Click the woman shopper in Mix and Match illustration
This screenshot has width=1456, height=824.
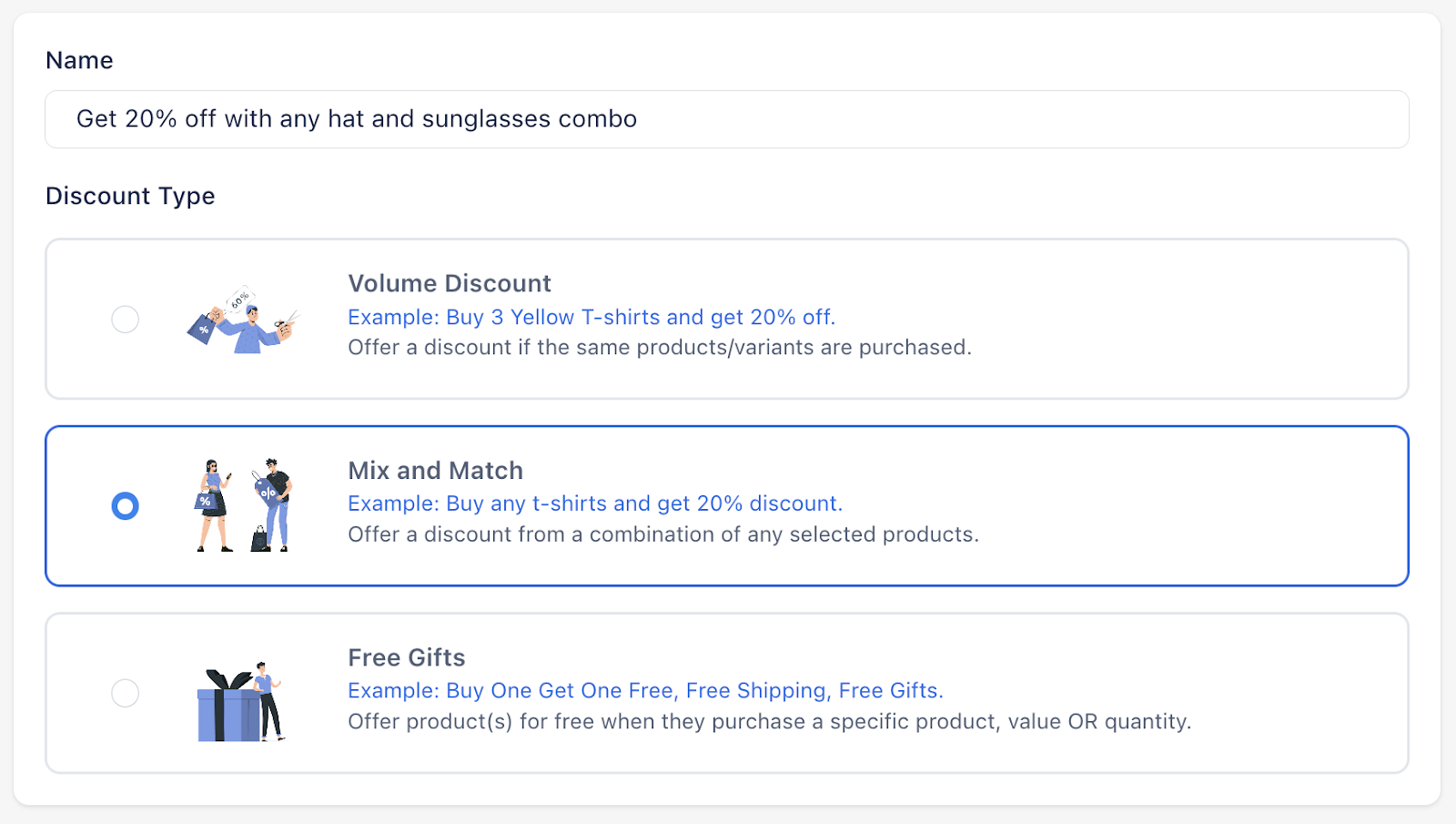tap(213, 506)
